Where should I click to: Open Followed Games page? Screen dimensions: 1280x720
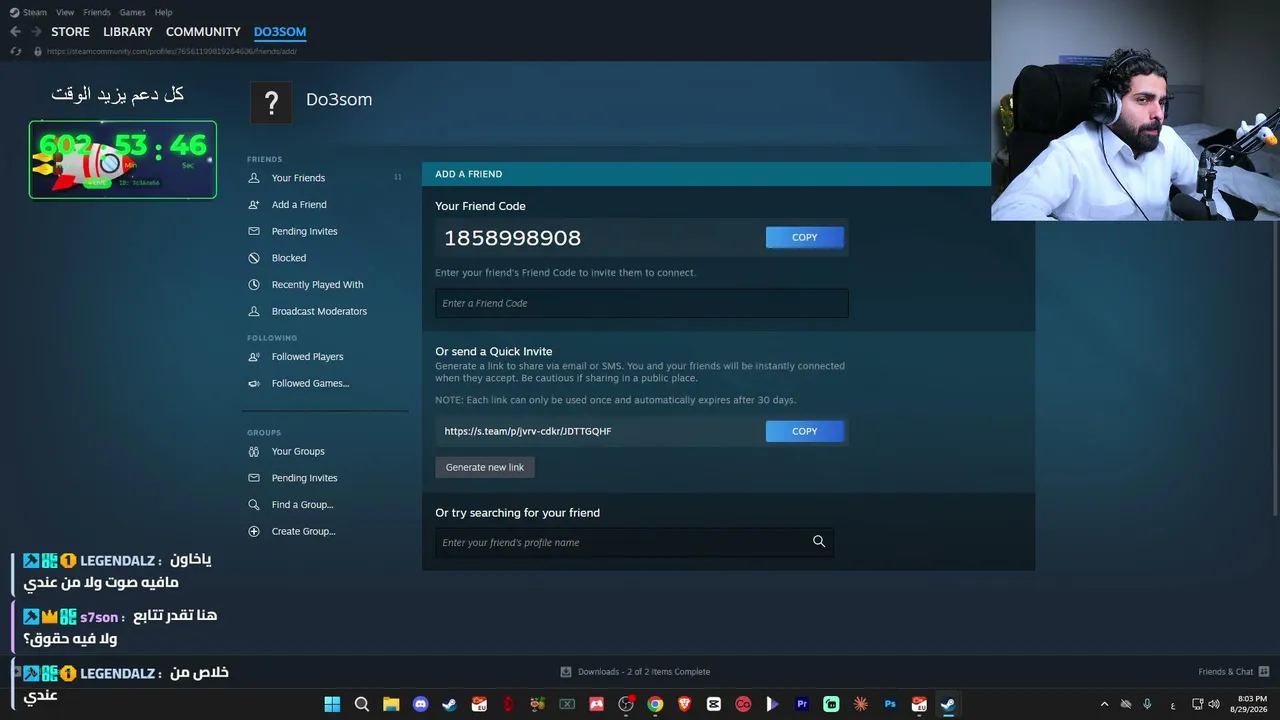tap(311, 384)
